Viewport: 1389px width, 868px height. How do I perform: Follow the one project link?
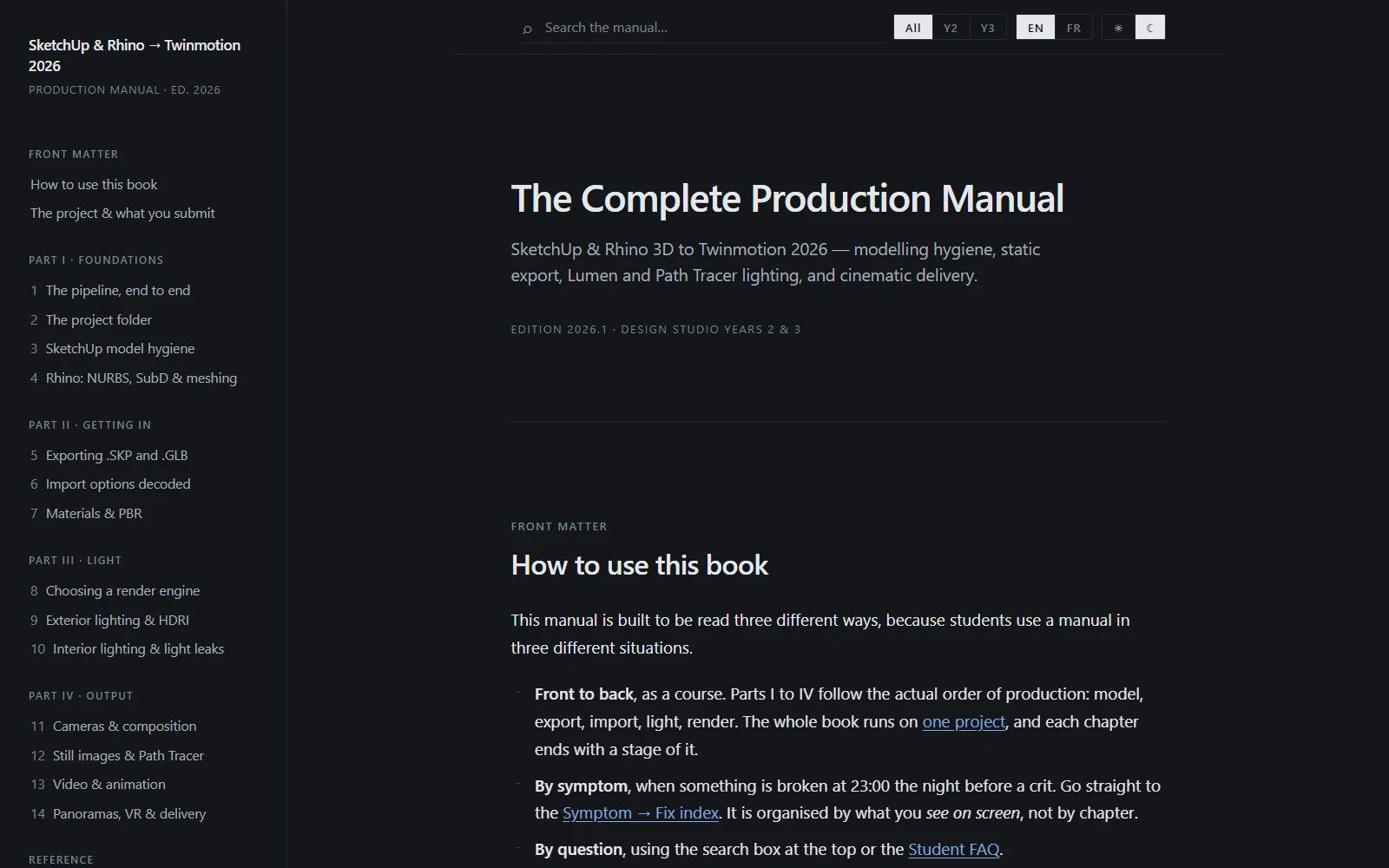pos(964,722)
